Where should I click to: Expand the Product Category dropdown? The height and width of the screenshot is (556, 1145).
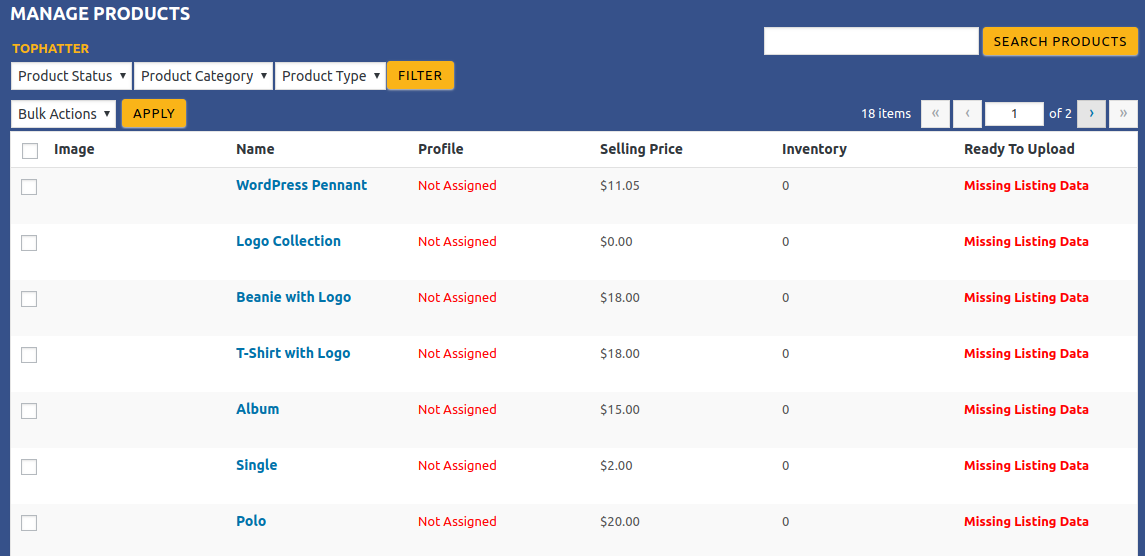pos(204,76)
